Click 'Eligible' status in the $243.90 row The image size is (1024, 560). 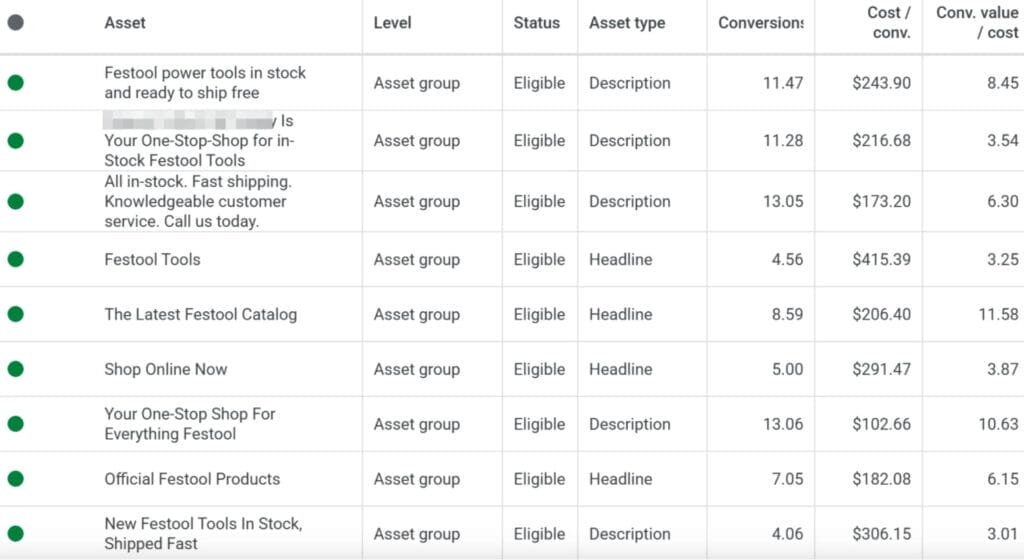pyautogui.click(x=539, y=83)
